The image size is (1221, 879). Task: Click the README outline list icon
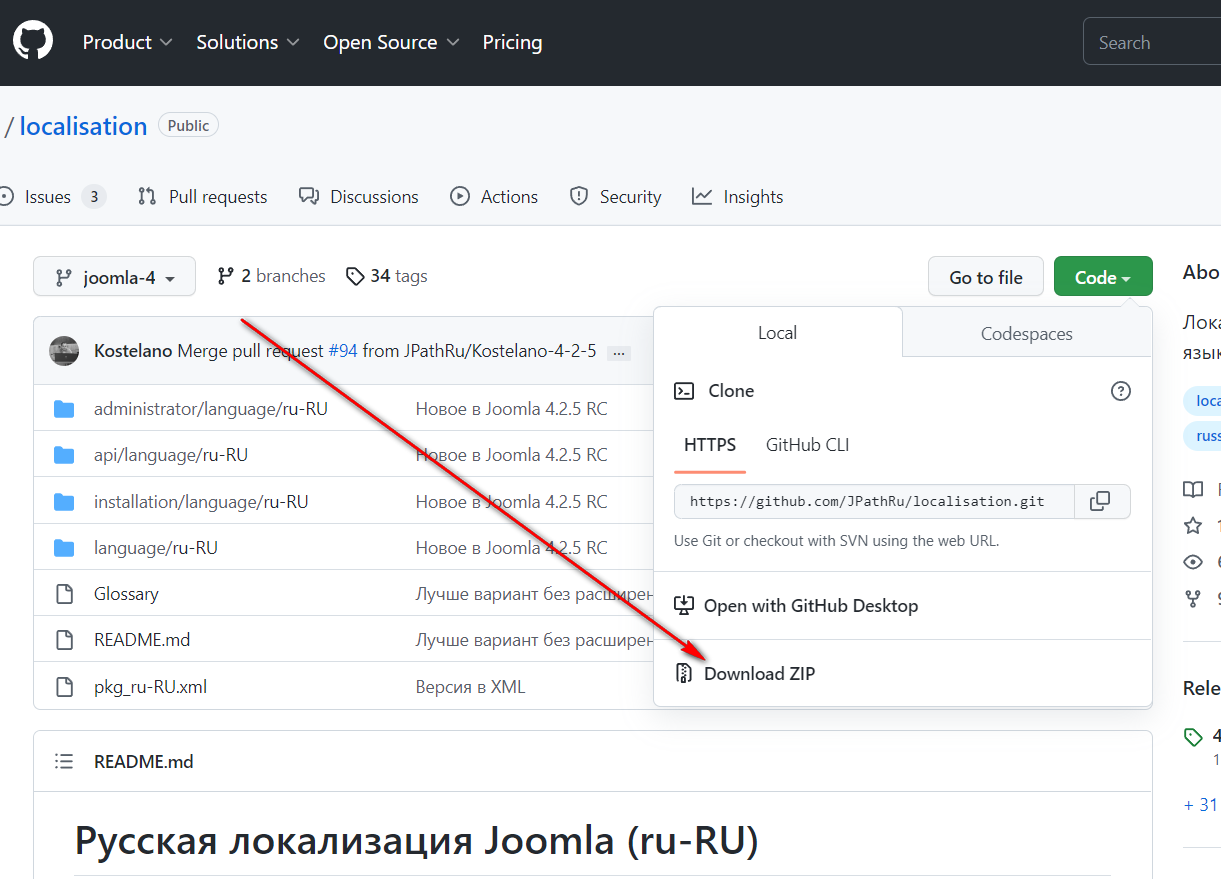pos(64,762)
